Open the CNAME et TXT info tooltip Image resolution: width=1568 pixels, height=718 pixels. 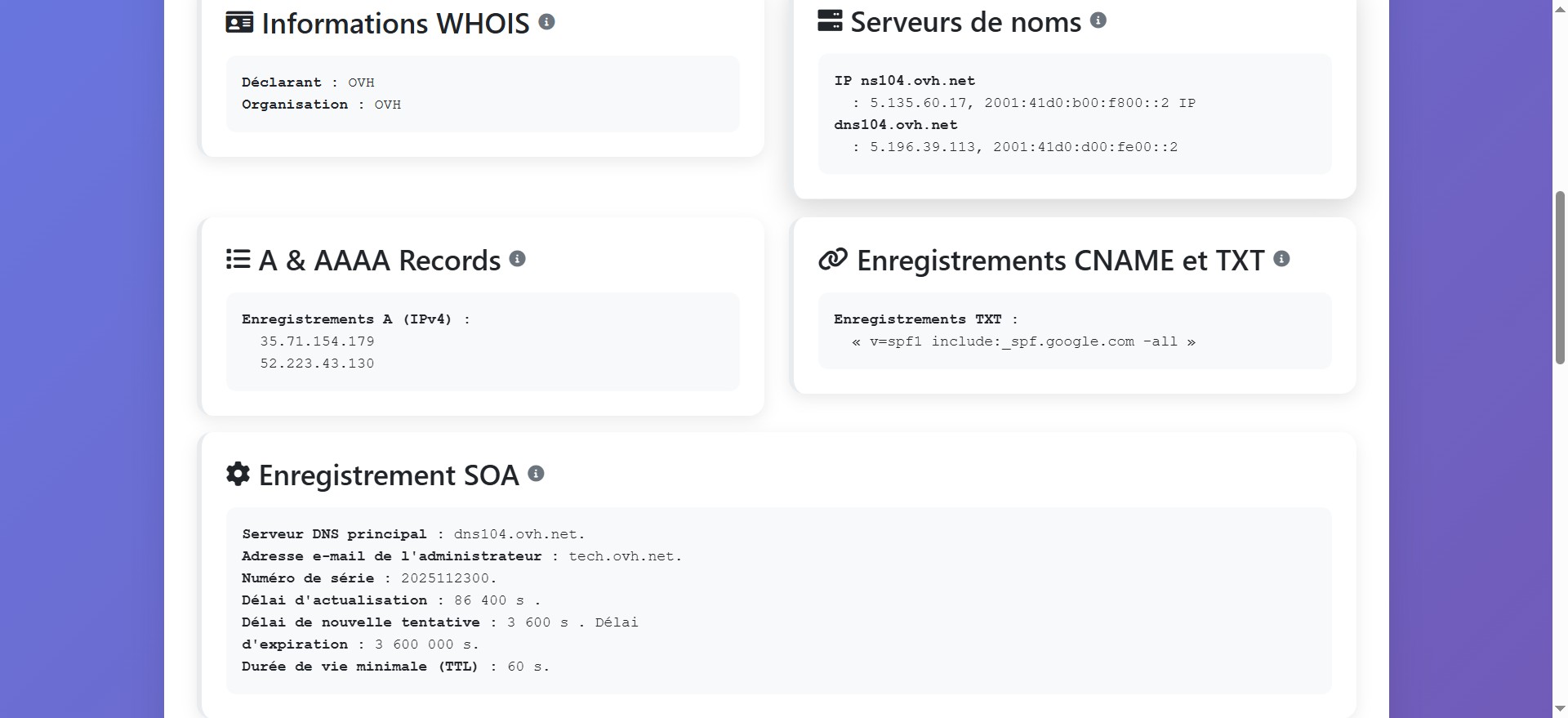1281,259
